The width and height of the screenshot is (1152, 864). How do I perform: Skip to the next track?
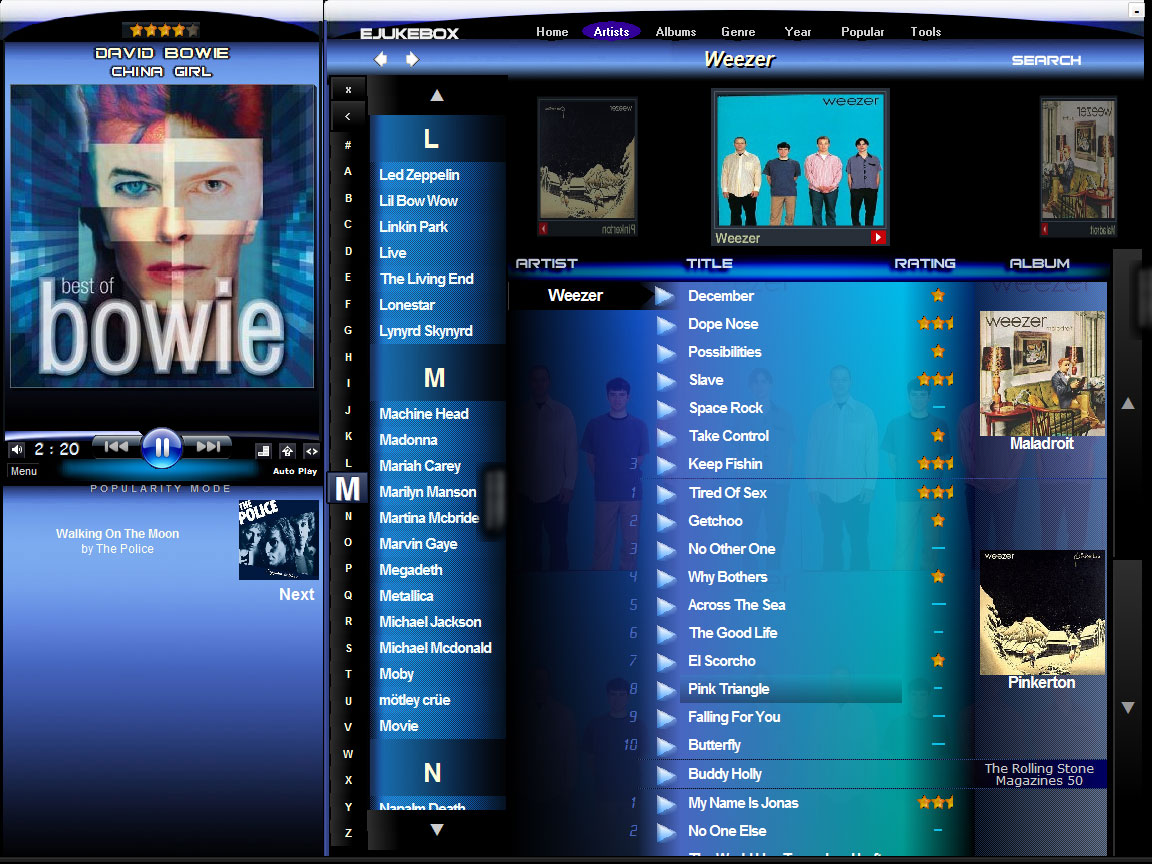point(208,447)
